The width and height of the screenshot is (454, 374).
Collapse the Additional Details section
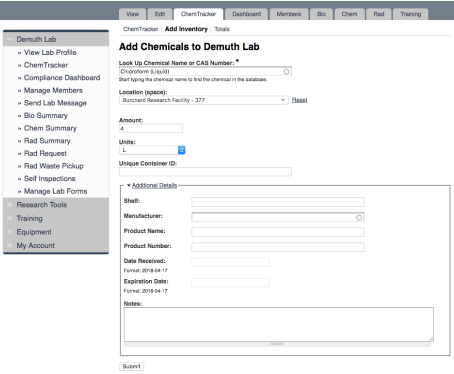[x=154, y=185]
